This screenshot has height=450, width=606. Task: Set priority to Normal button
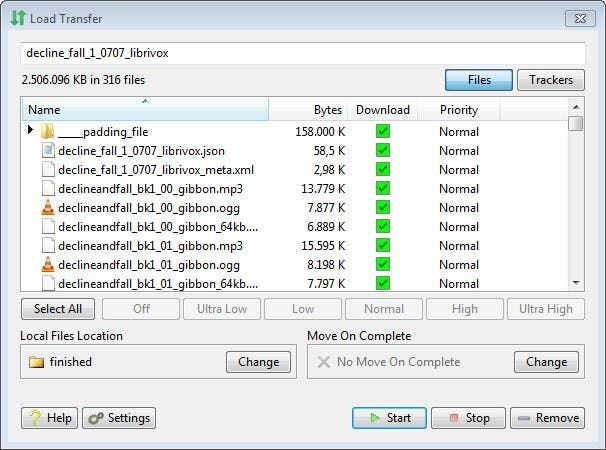tap(384, 309)
